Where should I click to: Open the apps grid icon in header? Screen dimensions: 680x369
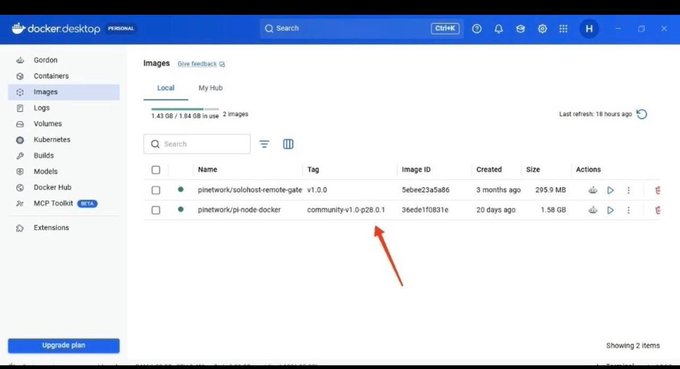563,29
